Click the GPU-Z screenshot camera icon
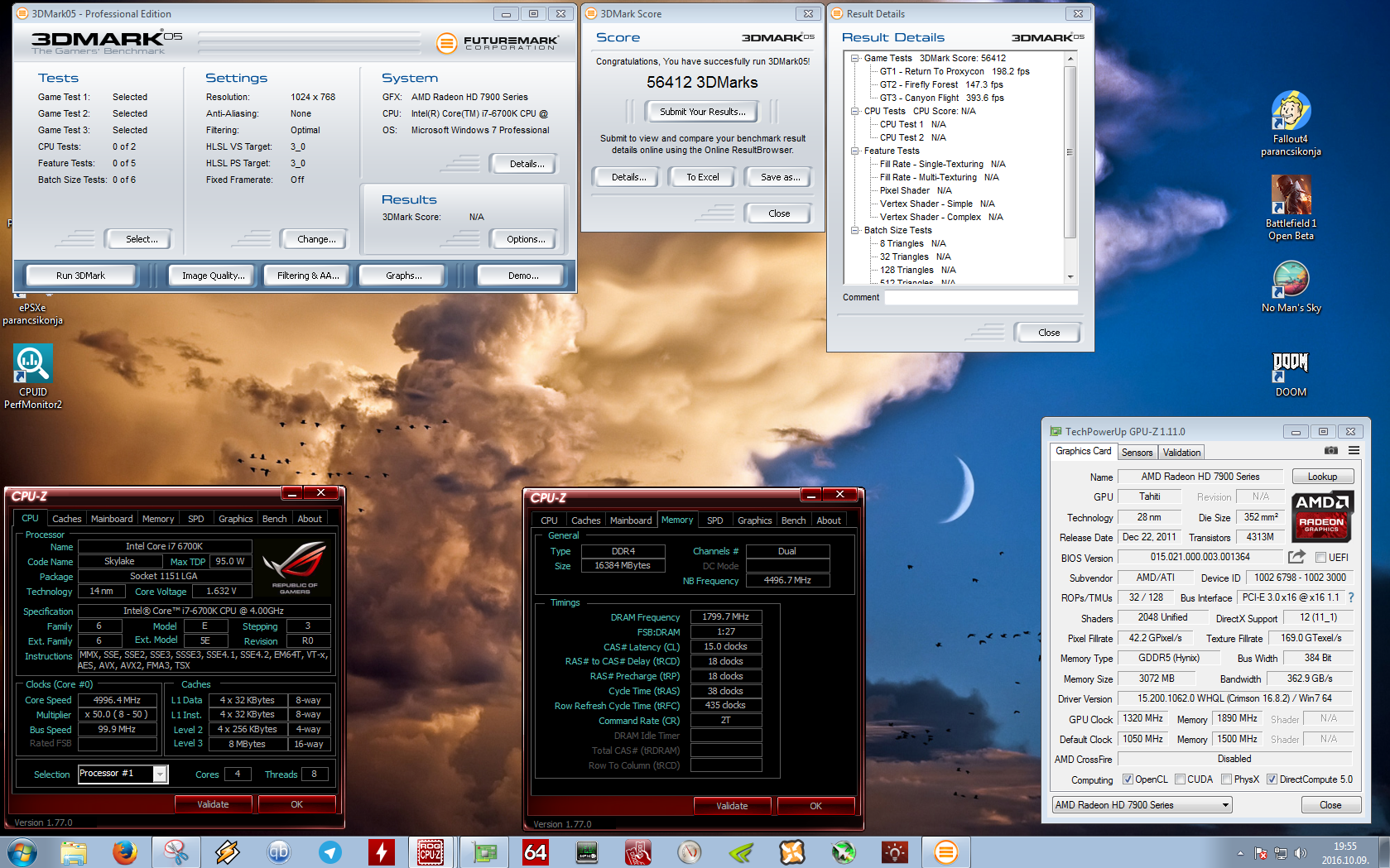Screen dimensions: 1390x868 1331,451
